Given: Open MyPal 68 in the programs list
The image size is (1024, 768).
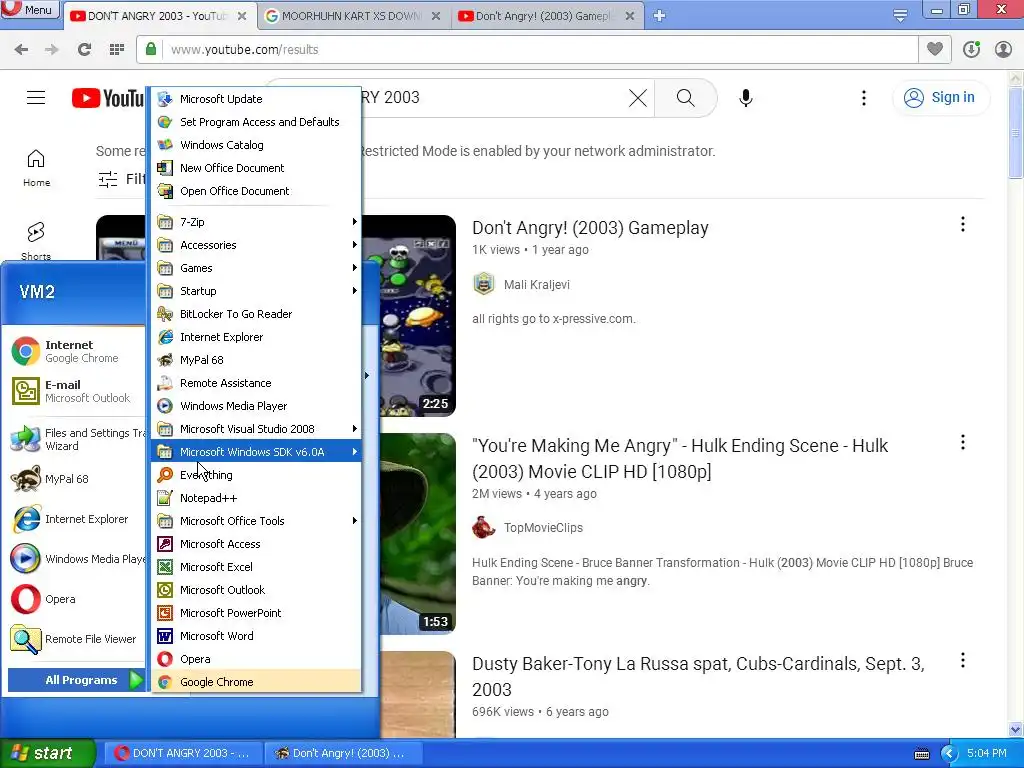Looking at the screenshot, I should click(x=256, y=360).
